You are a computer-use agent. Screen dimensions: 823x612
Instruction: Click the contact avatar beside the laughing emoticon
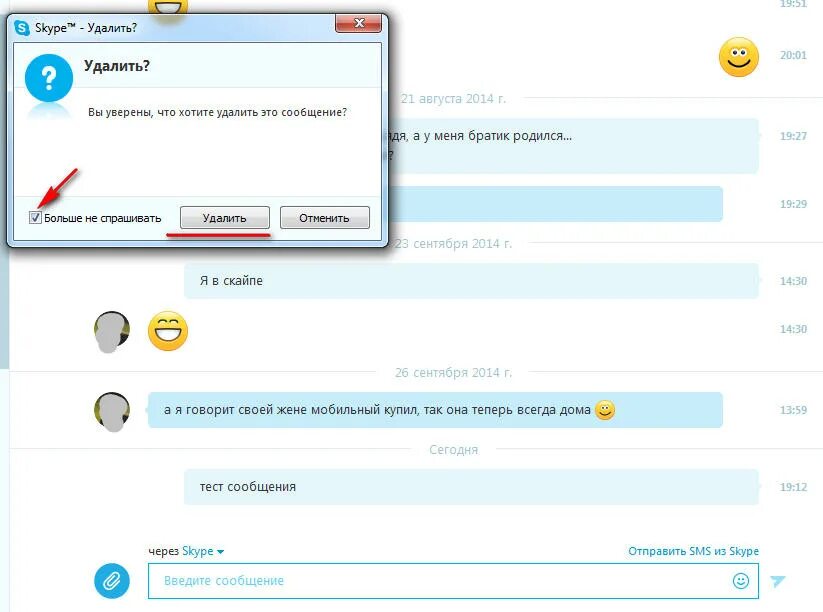(112, 331)
